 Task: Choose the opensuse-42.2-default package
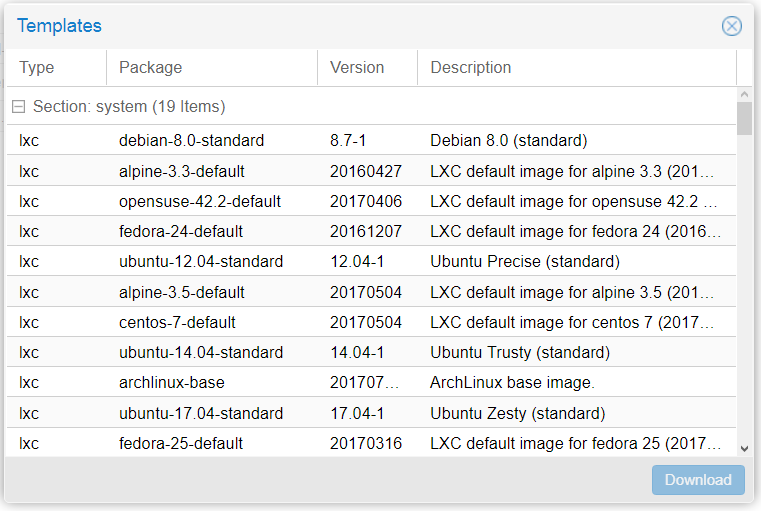click(371, 201)
